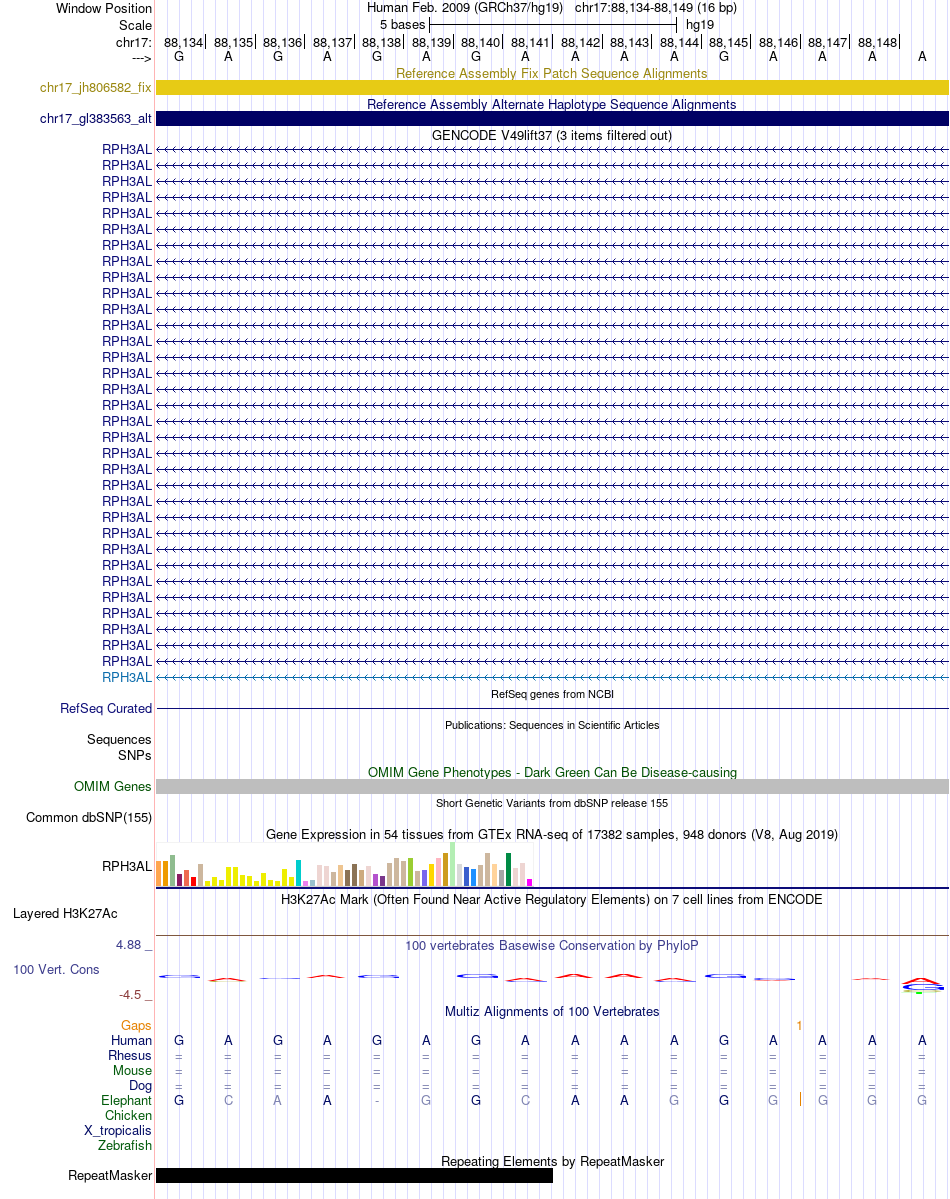Click the RefSeq Curated track label
The height and width of the screenshot is (1199, 950).
(x=106, y=709)
